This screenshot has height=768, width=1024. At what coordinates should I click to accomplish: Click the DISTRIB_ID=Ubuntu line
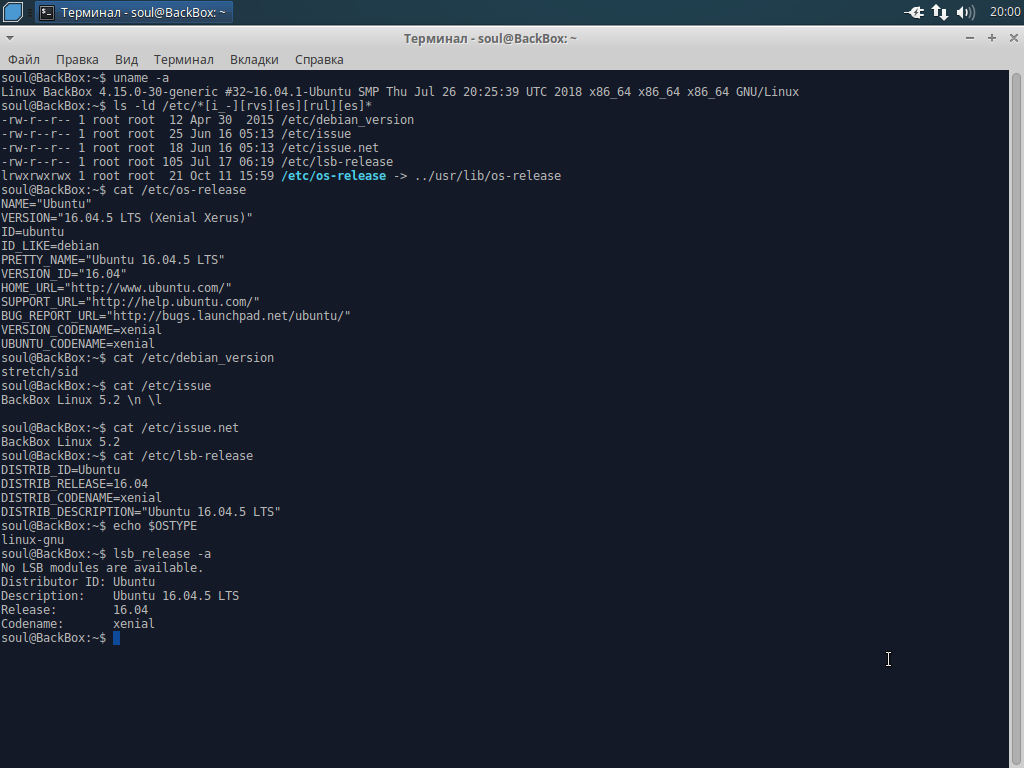click(x=60, y=470)
